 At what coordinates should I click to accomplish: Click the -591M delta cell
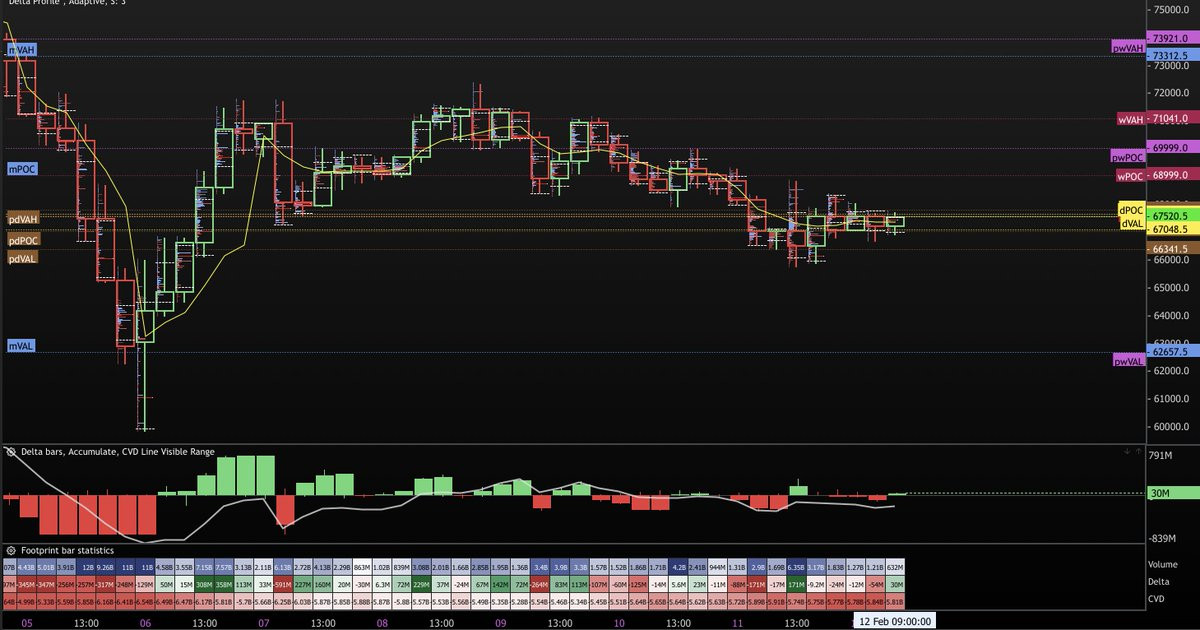[x=283, y=584]
